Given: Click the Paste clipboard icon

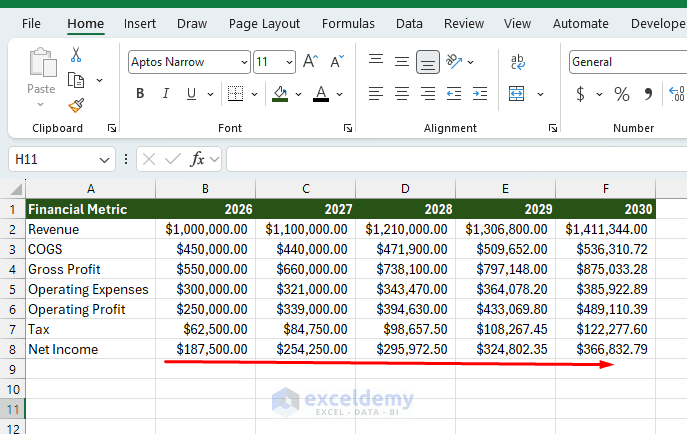Looking at the screenshot, I should [42, 62].
